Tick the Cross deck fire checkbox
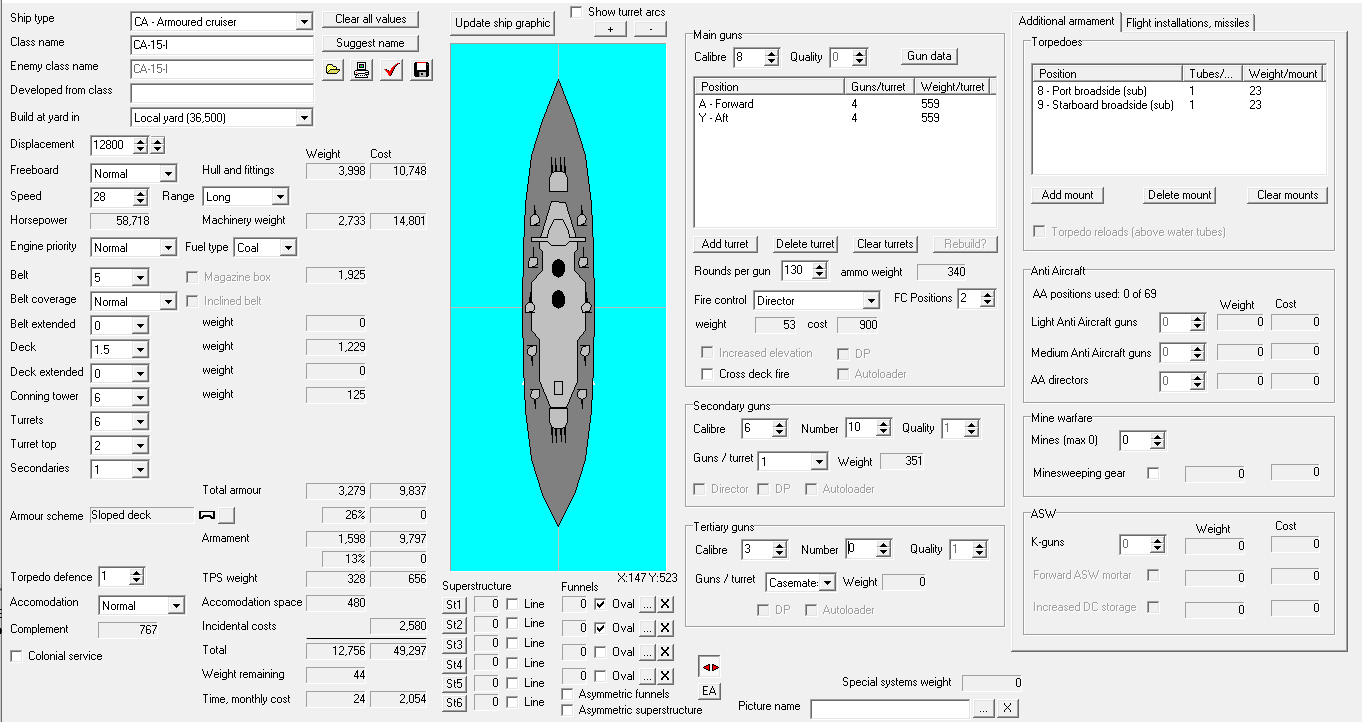The image size is (1362, 722). pos(708,374)
